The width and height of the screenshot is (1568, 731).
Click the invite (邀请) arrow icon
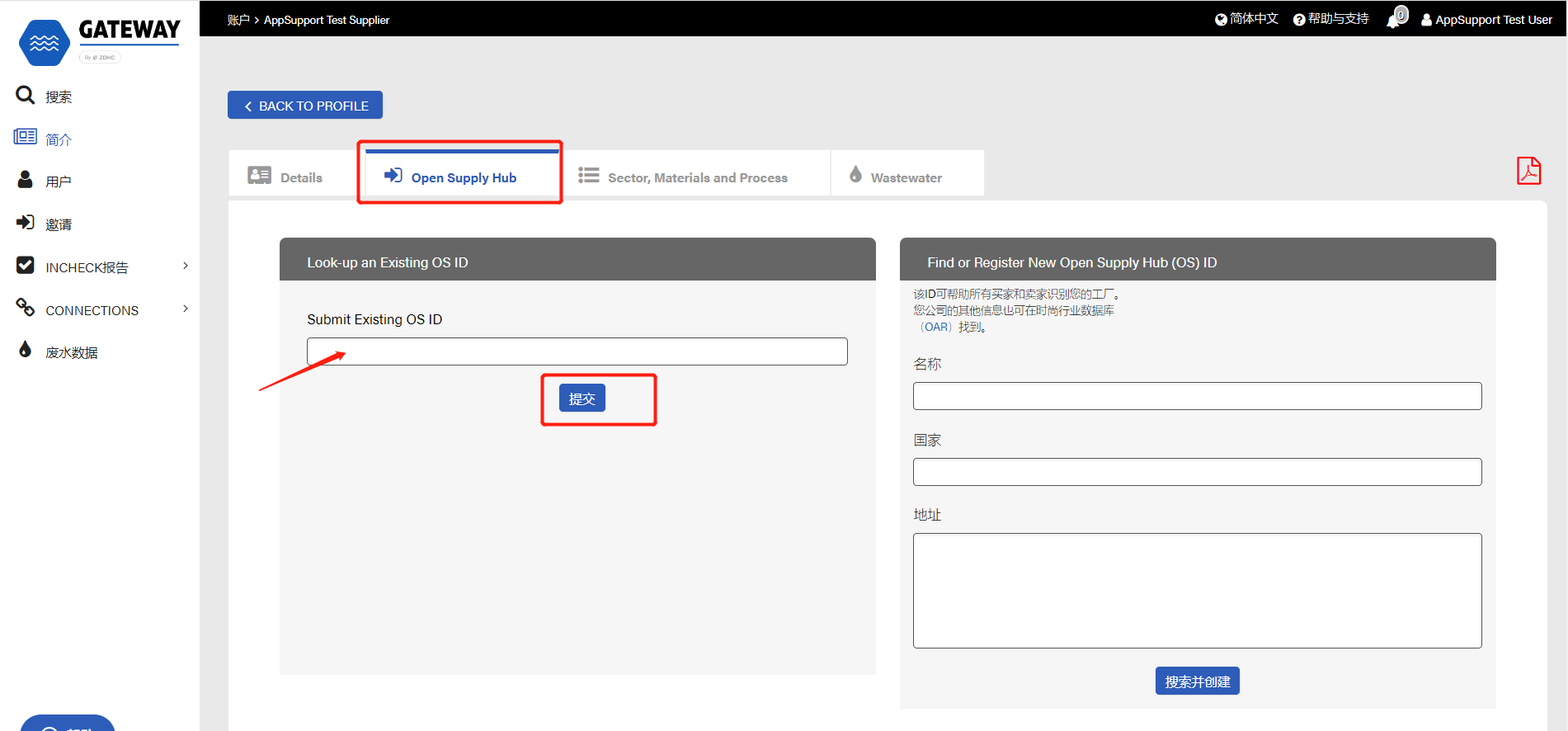pyautogui.click(x=26, y=223)
